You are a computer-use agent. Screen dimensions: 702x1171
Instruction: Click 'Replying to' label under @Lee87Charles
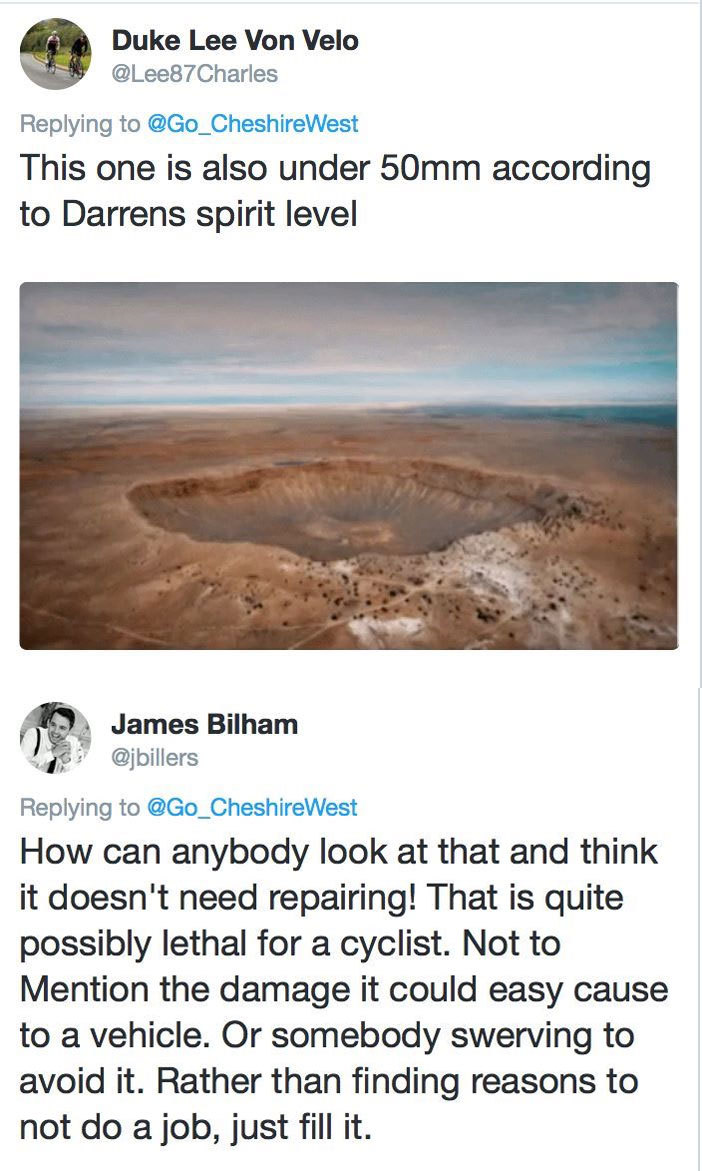coord(80,124)
